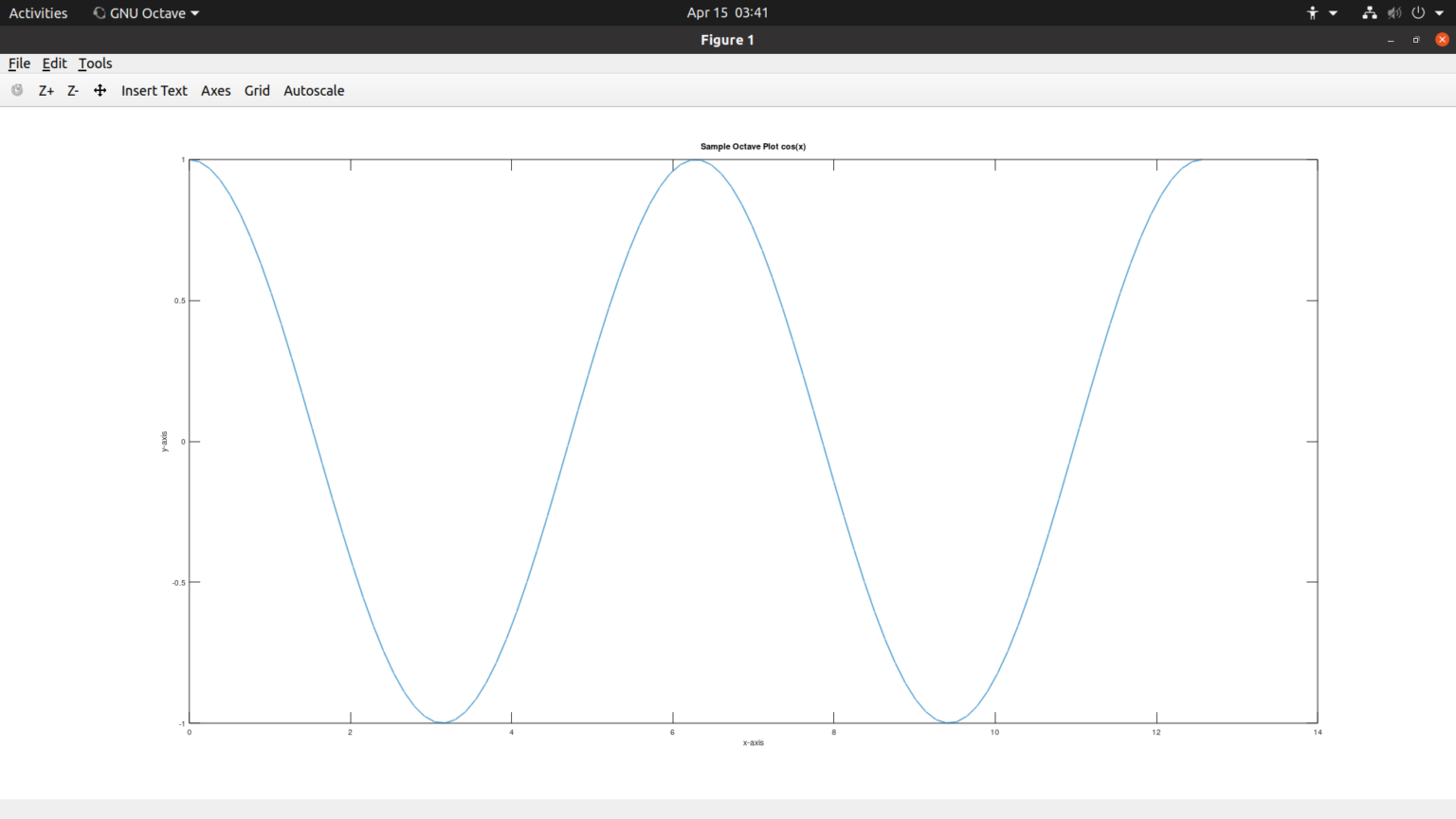Open the GNU Octave application menu
Viewport: 1456px width, 819px height.
[x=146, y=13]
